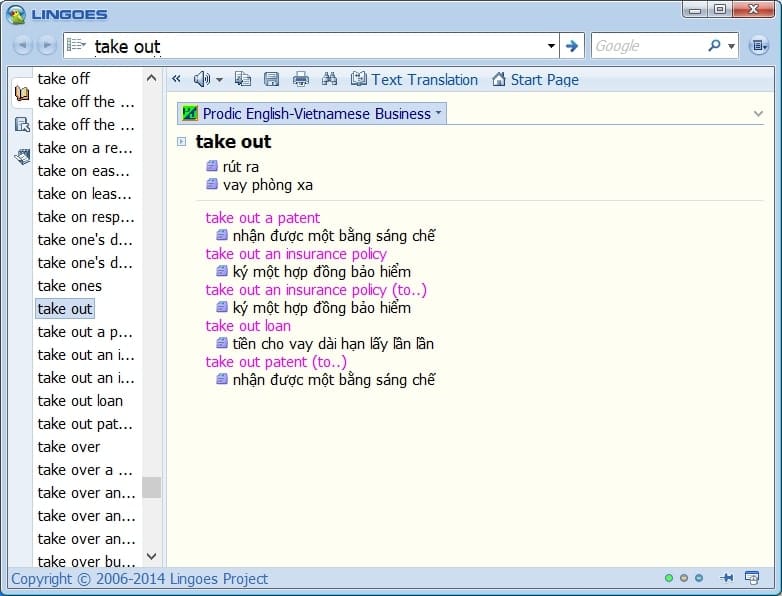
Task: Open the search history dropdown arrow
Action: tap(551, 46)
